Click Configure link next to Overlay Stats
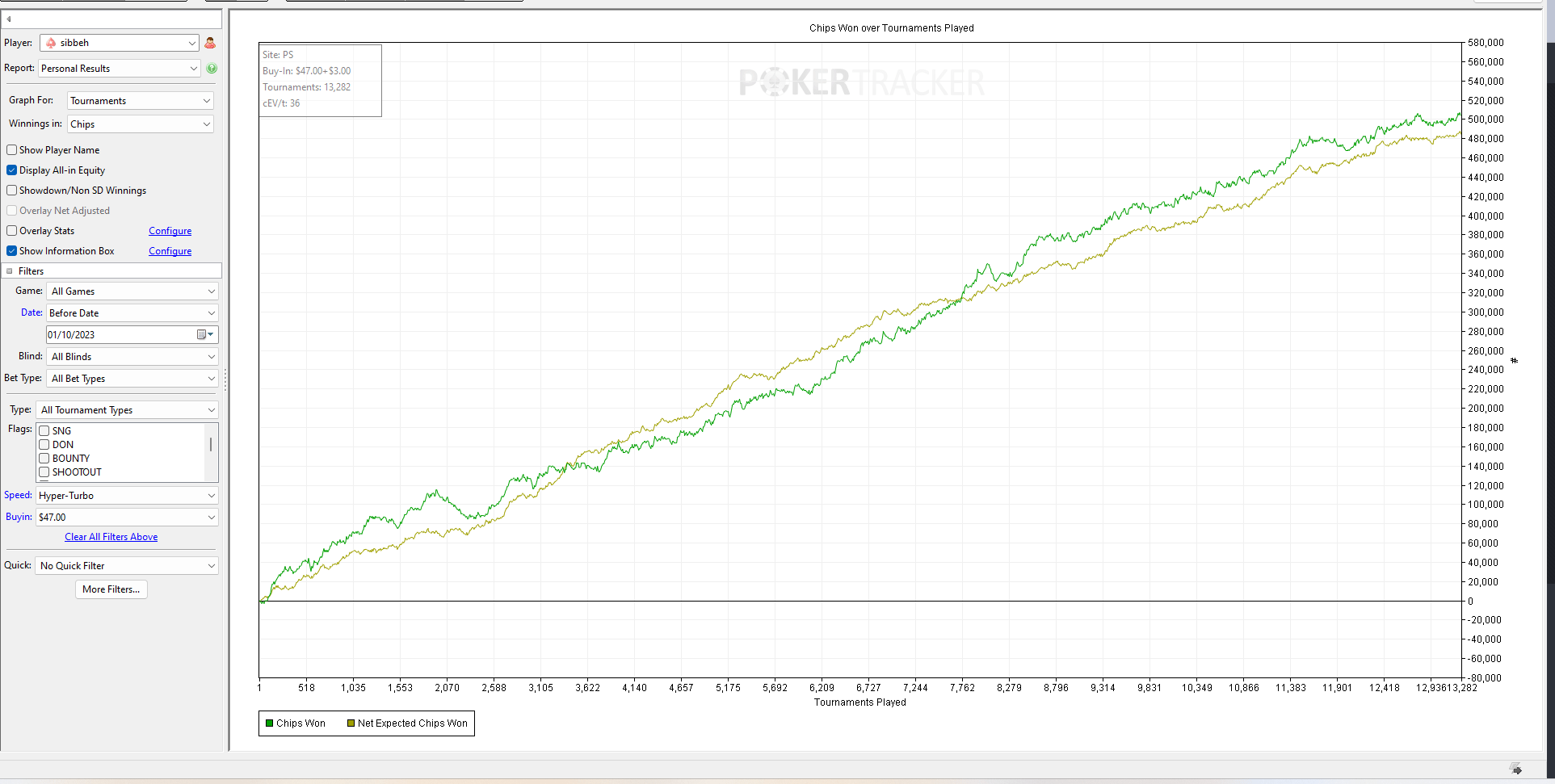Viewport: 1555px width, 784px height. click(170, 231)
